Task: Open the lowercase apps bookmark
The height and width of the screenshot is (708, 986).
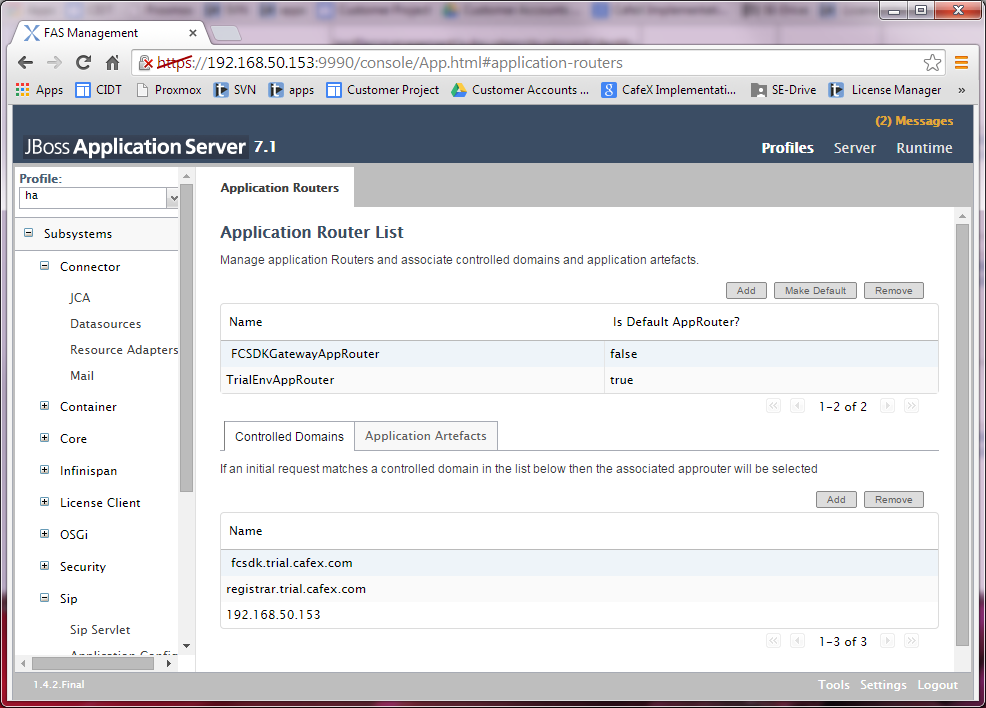Action: [x=291, y=90]
